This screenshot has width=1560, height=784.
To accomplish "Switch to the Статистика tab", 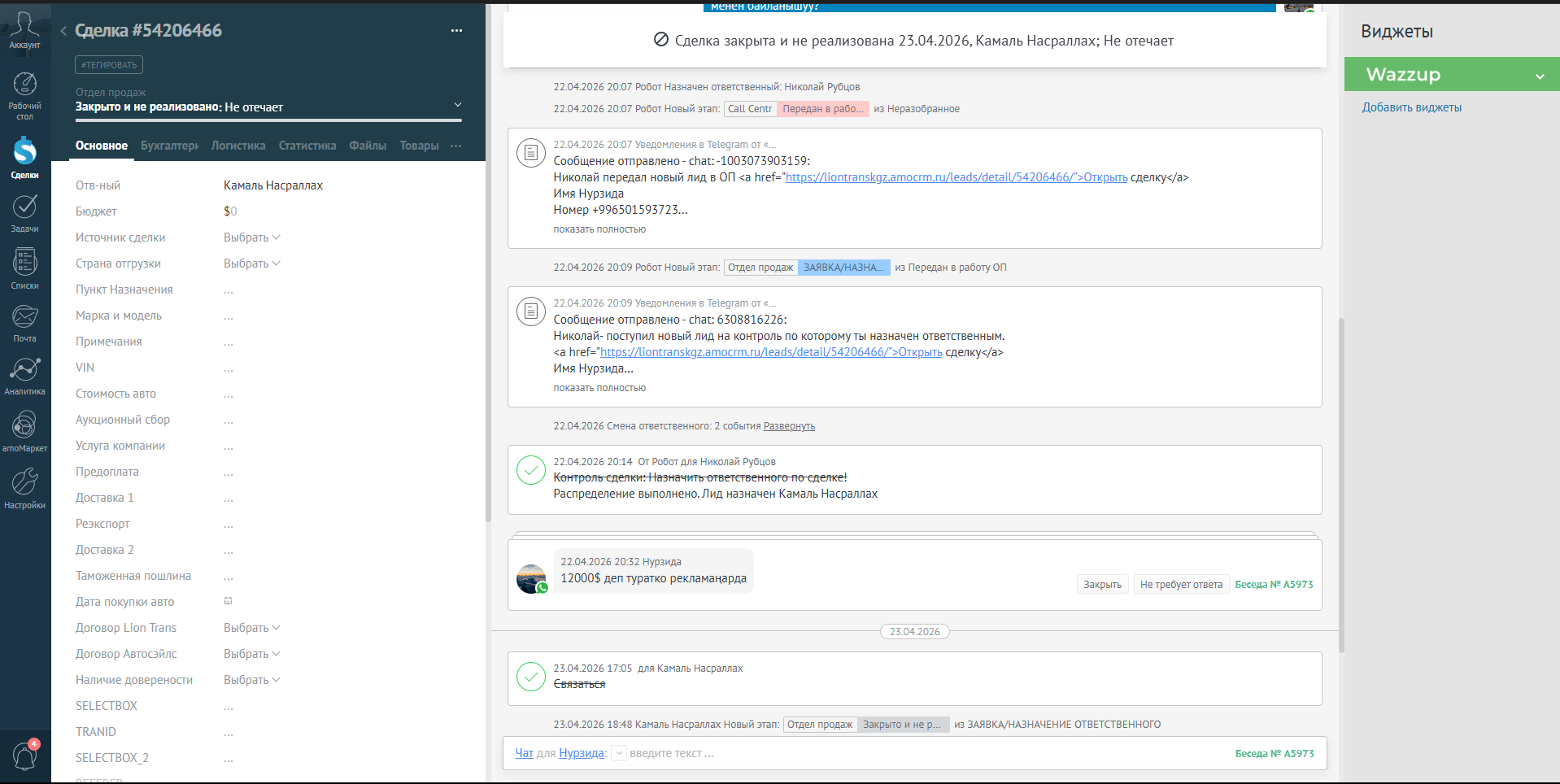I will [x=307, y=146].
